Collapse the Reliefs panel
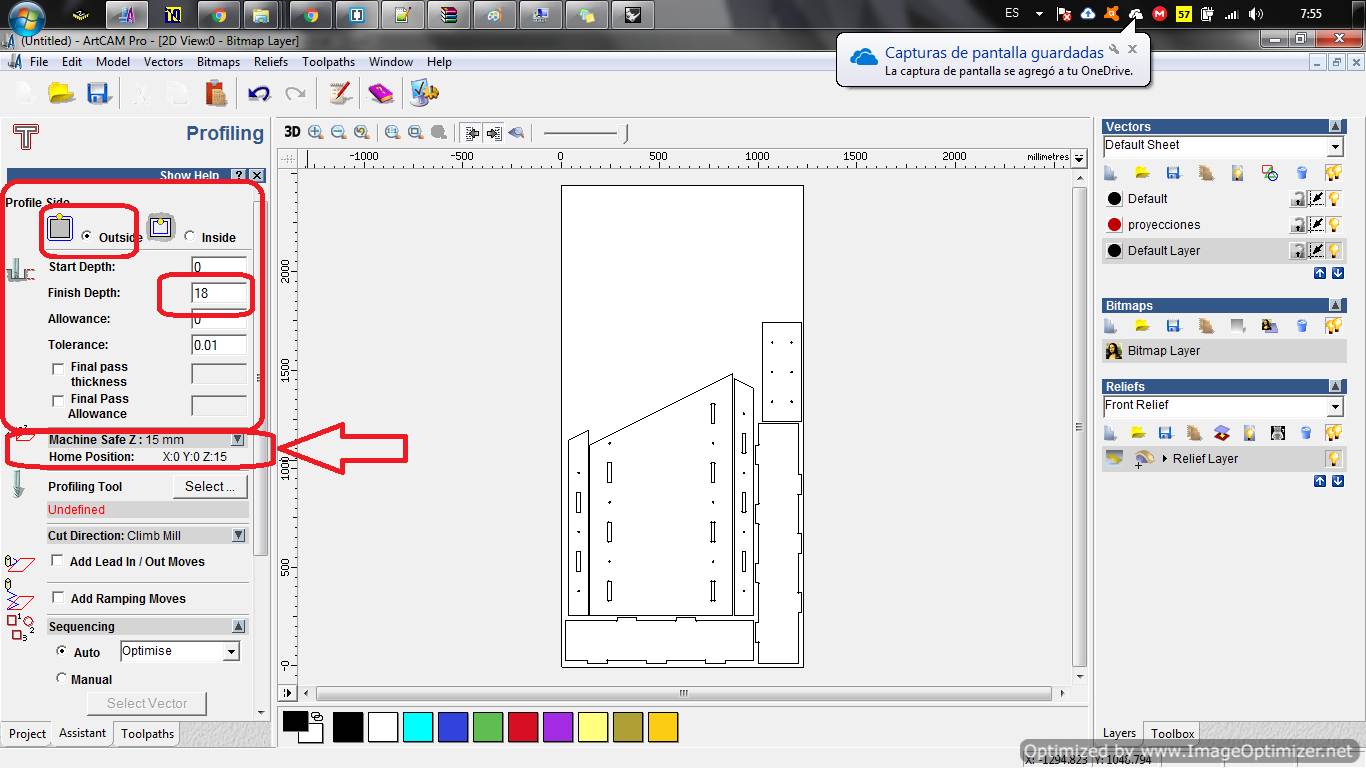 point(1335,387)
